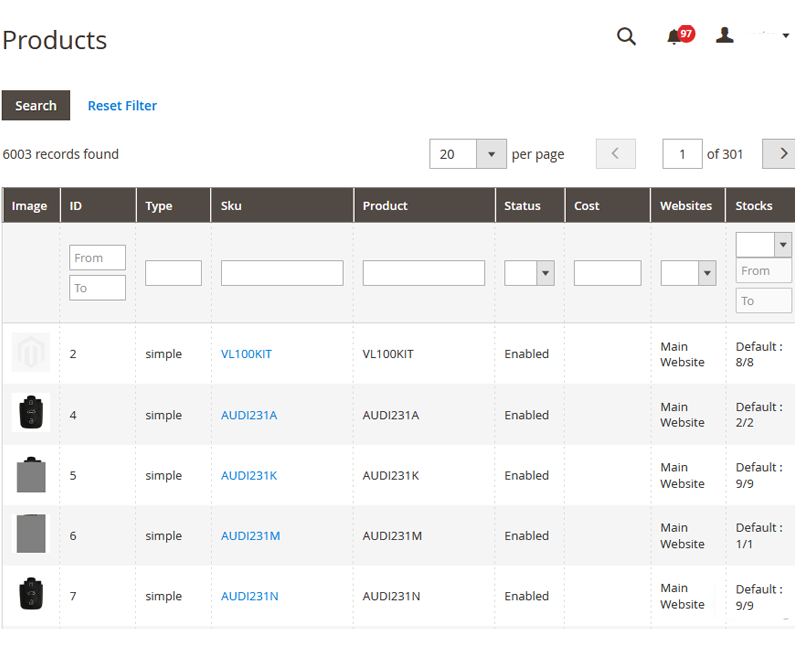The image size is (801, 649).
Task: Open the per-page count dropdown
Action: tap(491, 153)
